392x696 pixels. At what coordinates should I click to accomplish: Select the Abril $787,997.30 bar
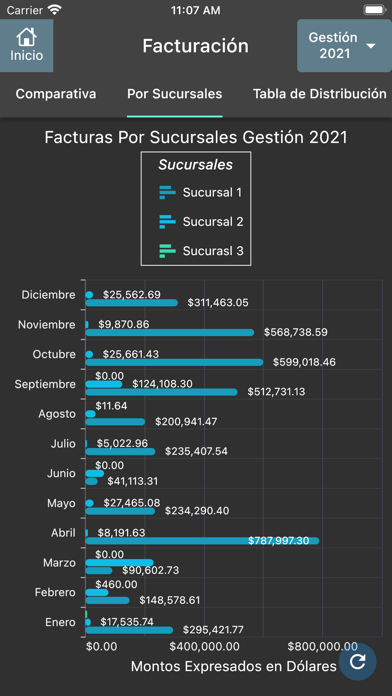pos(202,541)
